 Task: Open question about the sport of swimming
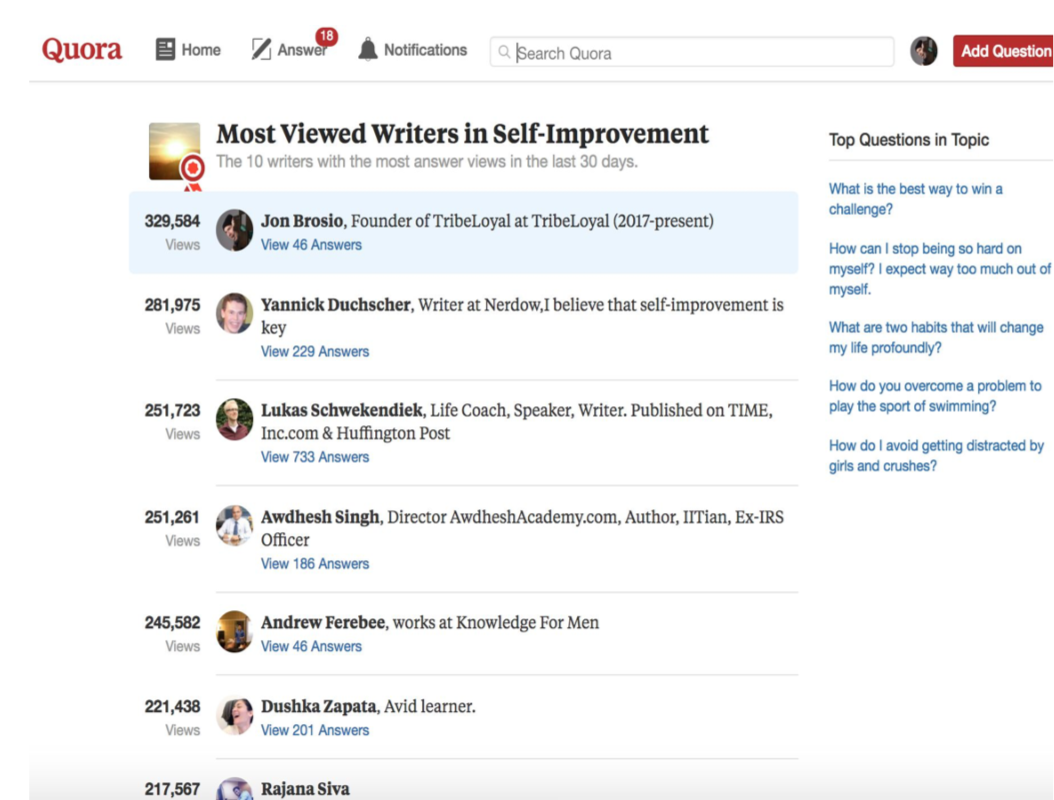point(935,396)
